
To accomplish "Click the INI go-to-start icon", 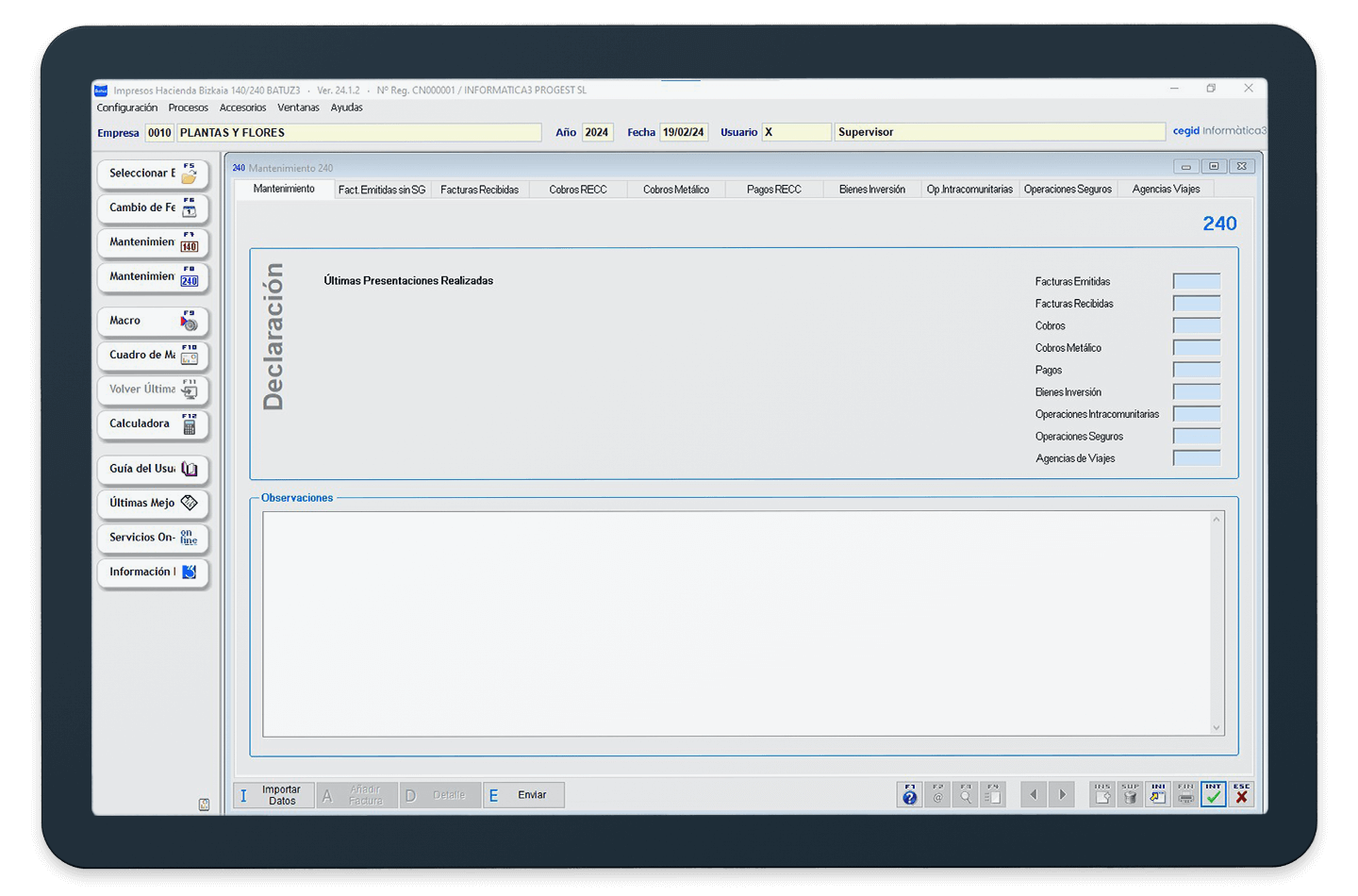I will click(x=1157, y=795).
